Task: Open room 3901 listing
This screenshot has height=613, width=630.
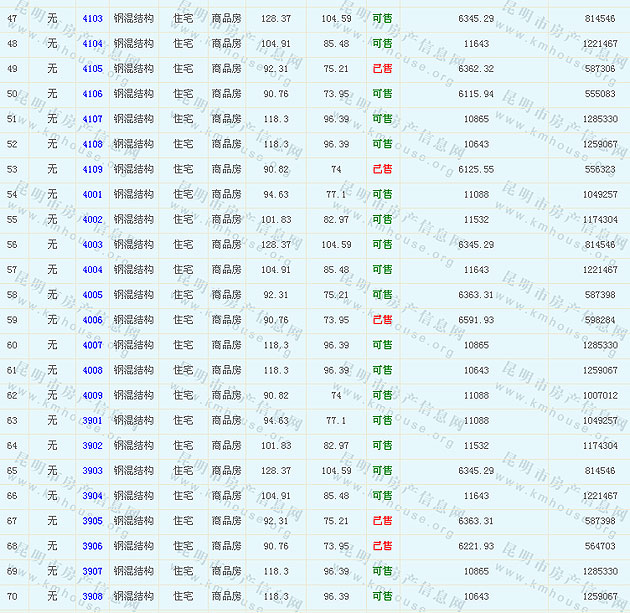Action: pos(92,421)
